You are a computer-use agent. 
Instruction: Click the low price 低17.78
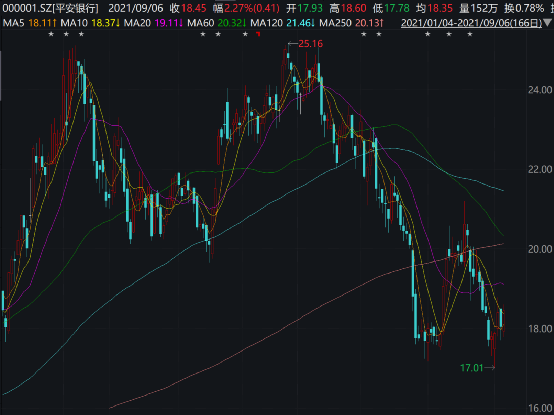click(391, 8)
